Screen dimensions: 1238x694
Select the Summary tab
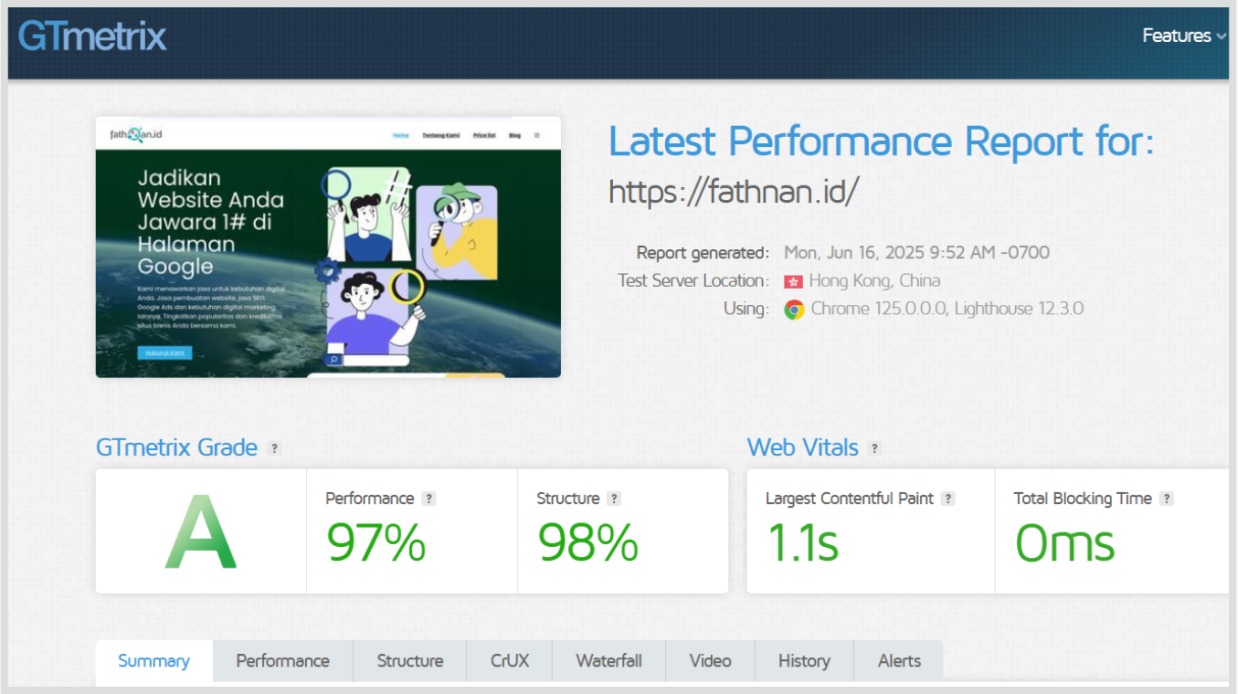pos(154,661)
